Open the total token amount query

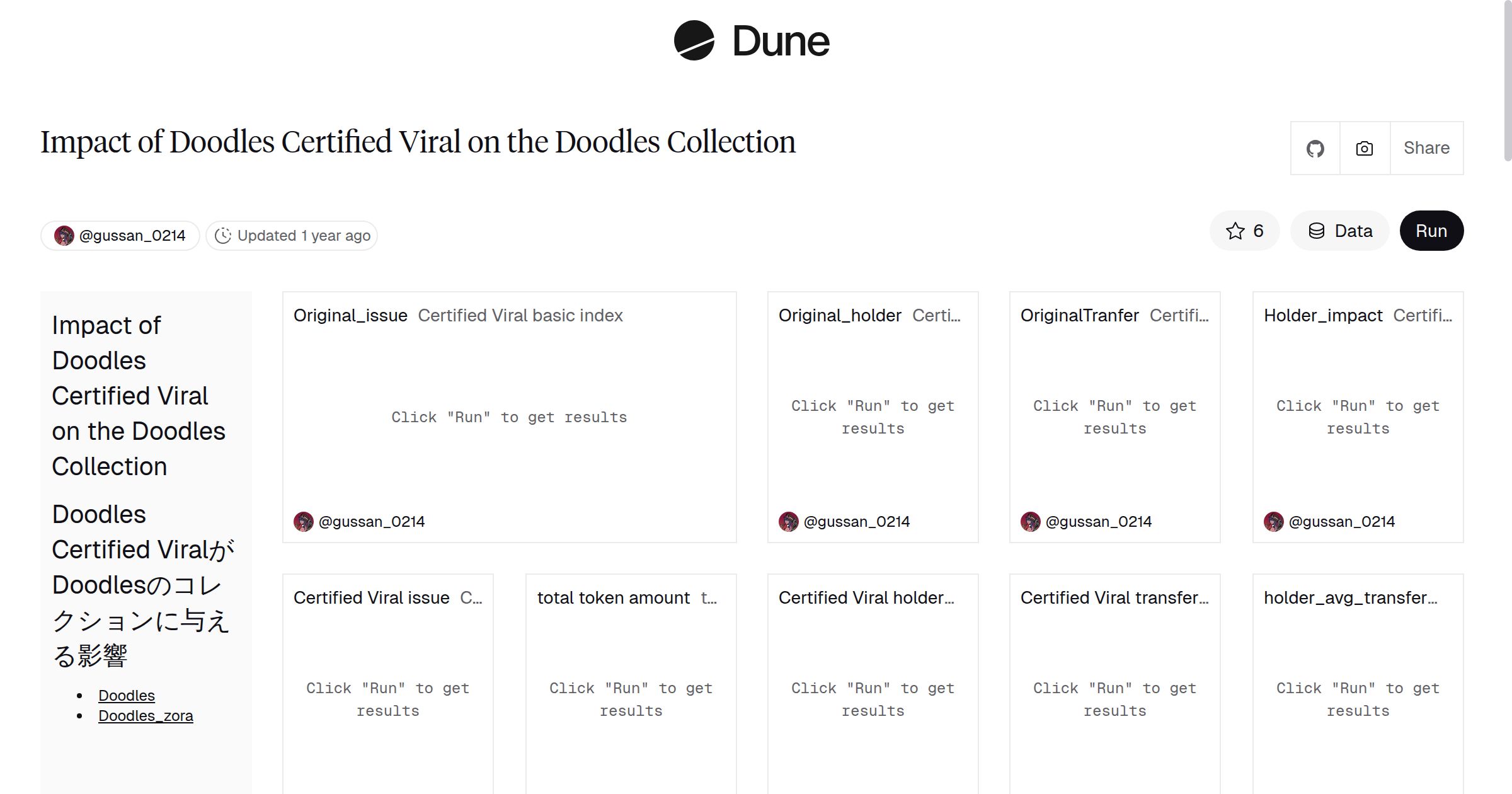(612, 597)
